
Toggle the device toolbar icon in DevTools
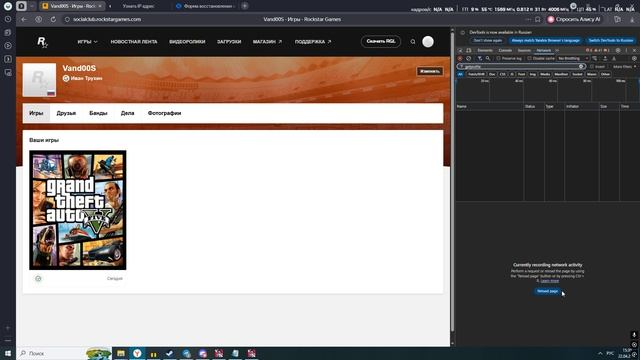469,50
